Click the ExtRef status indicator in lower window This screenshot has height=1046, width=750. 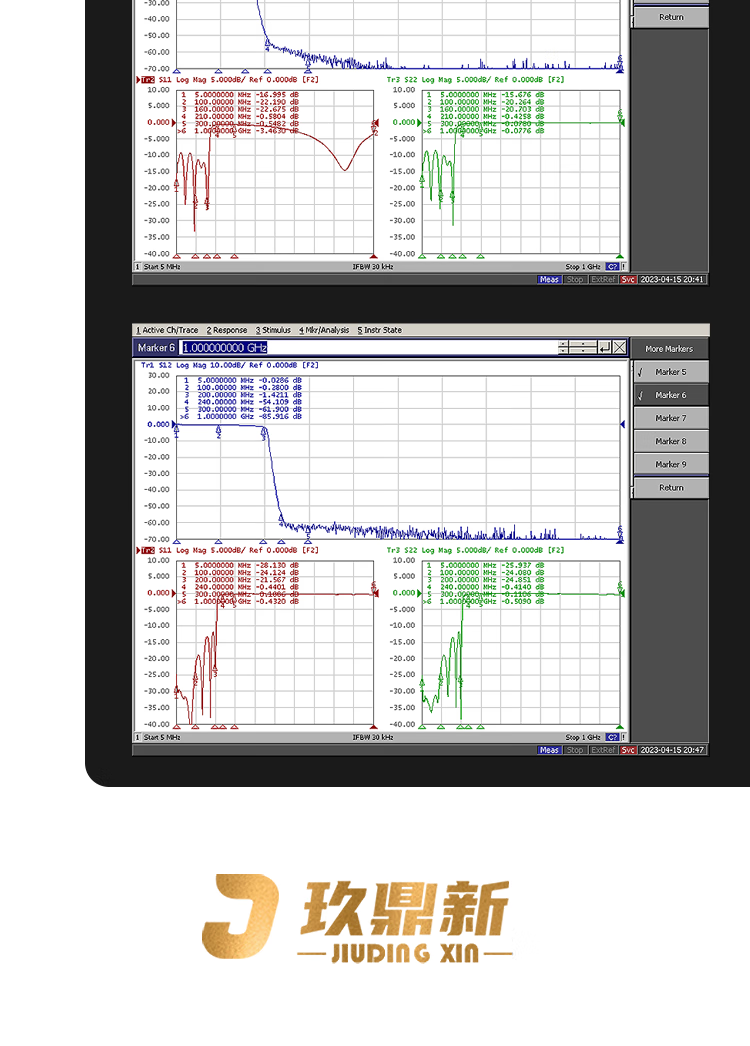[603, 750]
